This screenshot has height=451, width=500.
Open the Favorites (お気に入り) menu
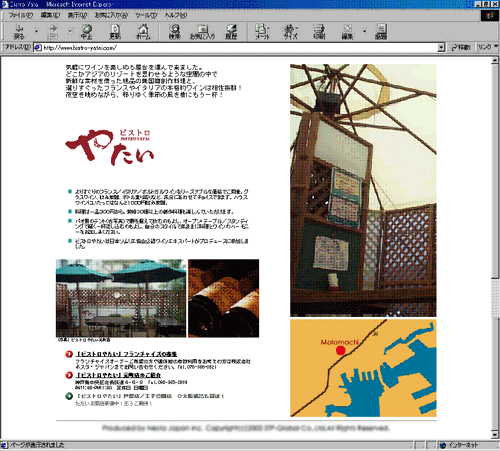pyautogui.click(x=111, y=15)
